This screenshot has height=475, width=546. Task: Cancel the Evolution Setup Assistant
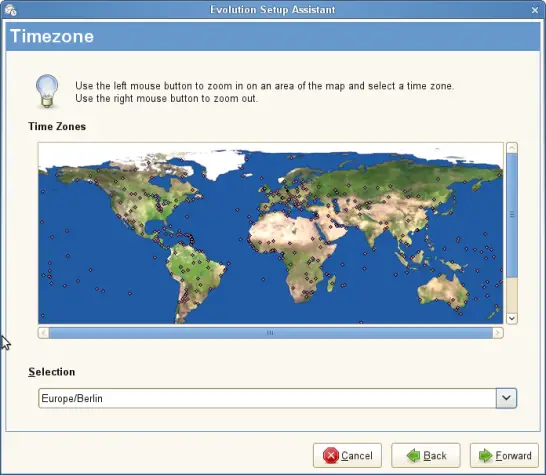[x=347, y=455]
